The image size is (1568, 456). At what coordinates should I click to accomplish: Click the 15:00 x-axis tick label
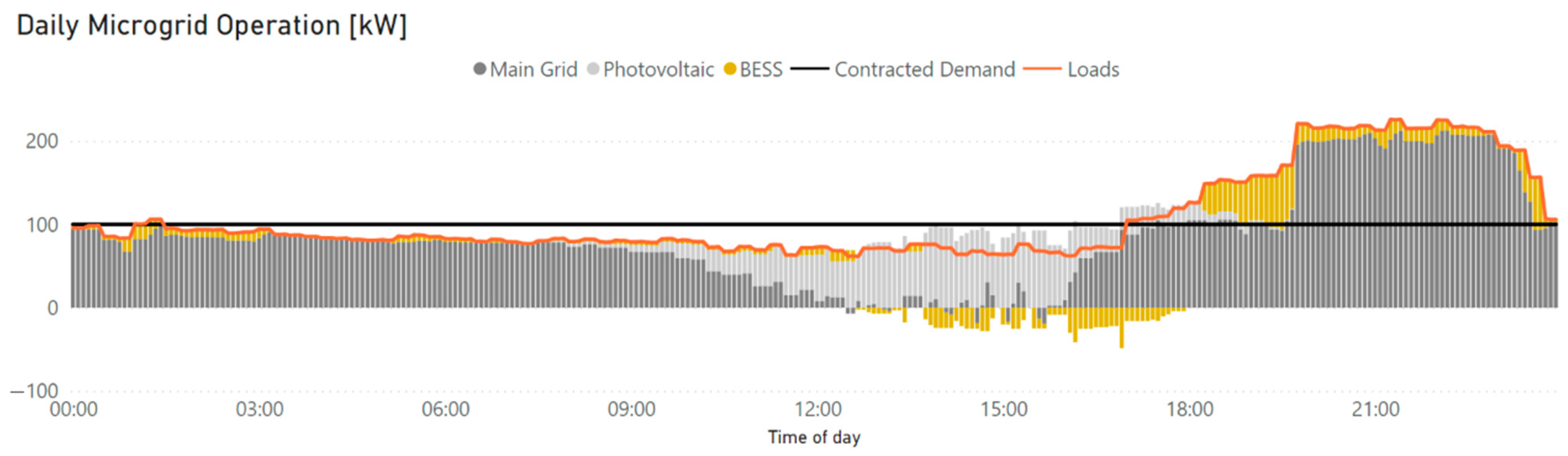pyautogui.click(x=1004, y=409)
